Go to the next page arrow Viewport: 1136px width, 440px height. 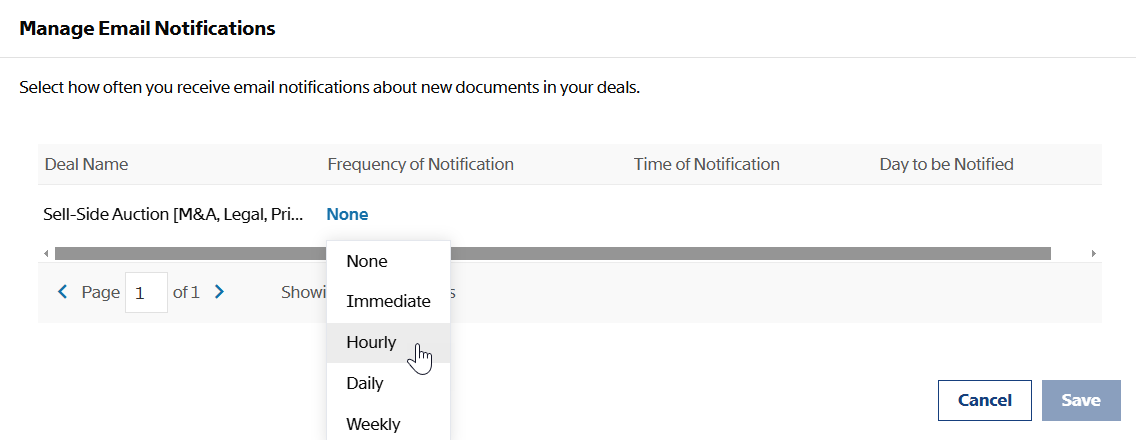(220, 292)
